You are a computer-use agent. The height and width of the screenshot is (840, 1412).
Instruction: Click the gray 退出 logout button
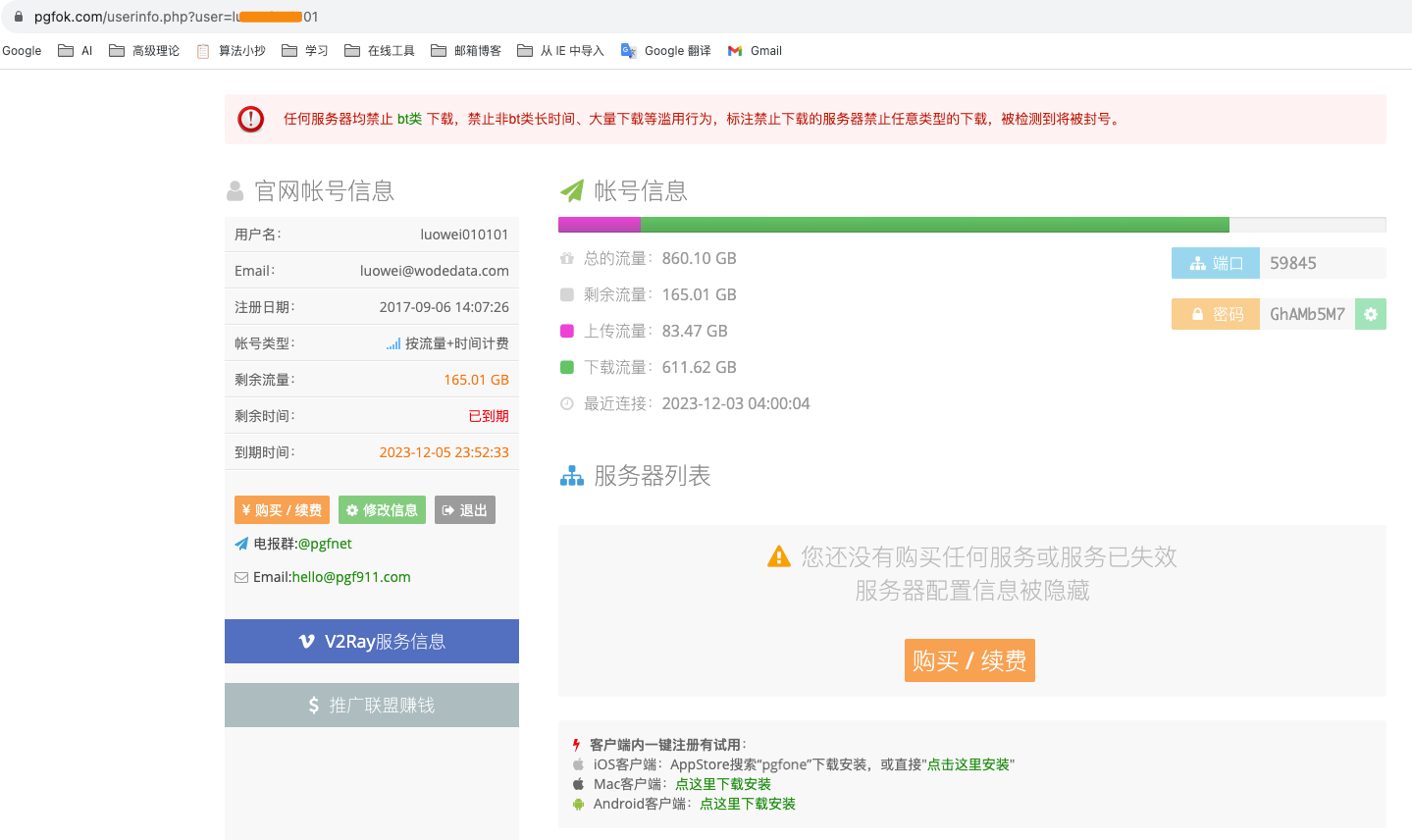(465, 510)
